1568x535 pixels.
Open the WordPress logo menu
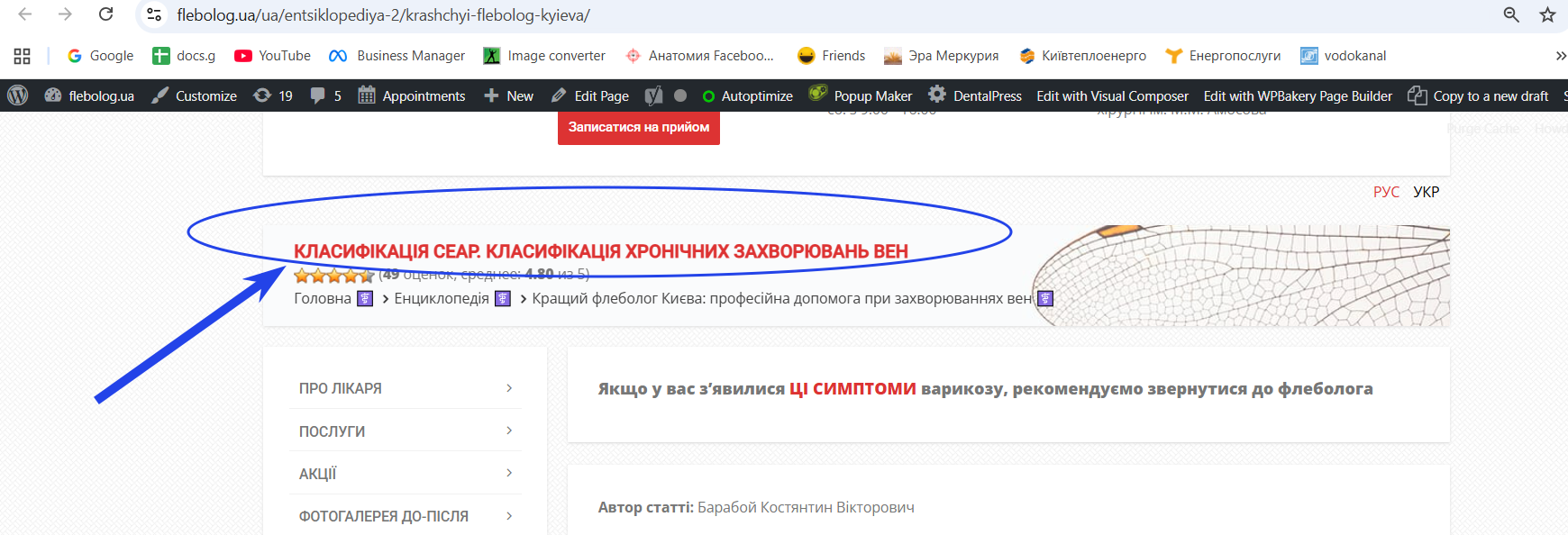(18, 95)
